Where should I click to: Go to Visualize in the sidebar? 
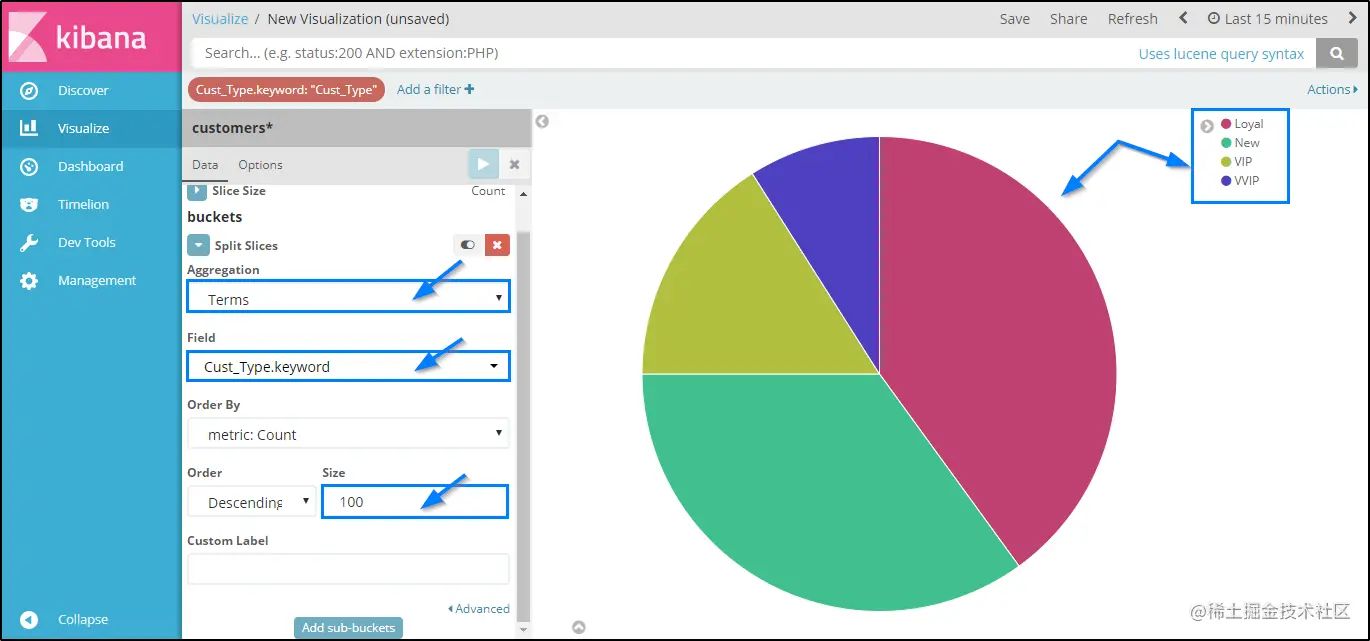click(x=83, y=128)
